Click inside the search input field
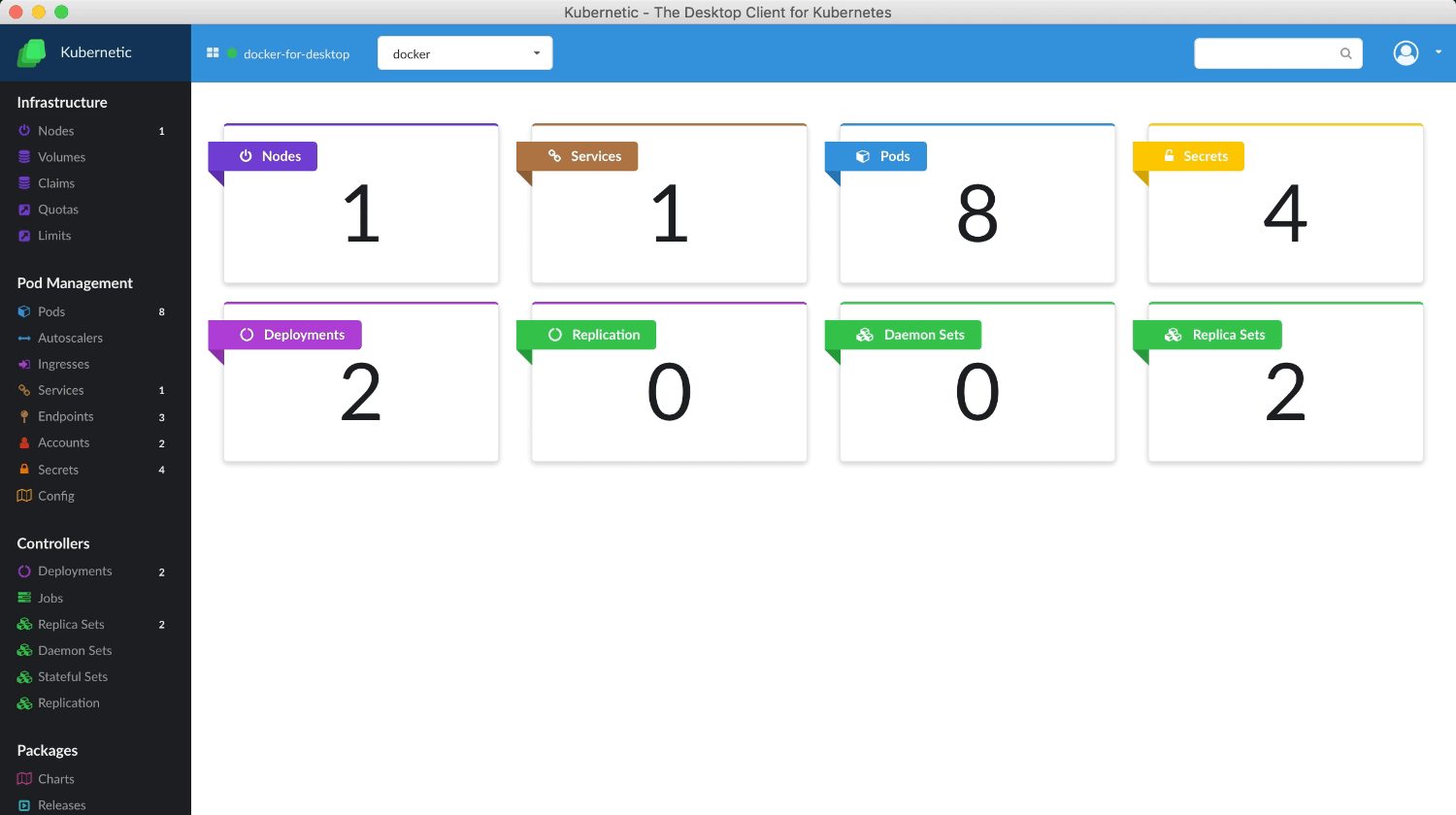The image size is (1456, 815). 1262,53
